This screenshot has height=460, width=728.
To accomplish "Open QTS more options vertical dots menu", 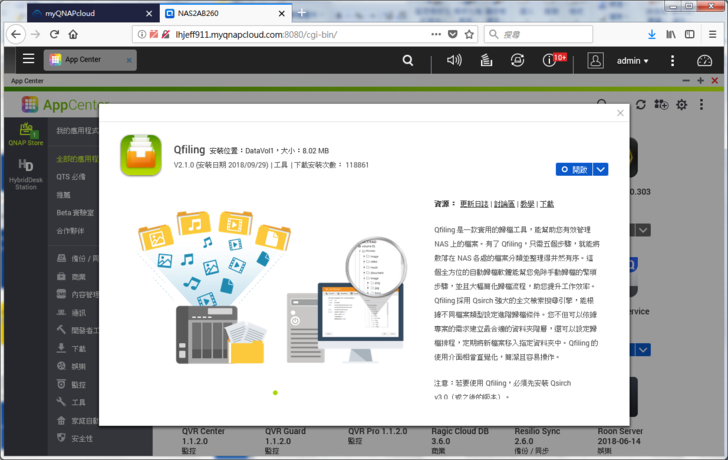I will click(672, 60).
